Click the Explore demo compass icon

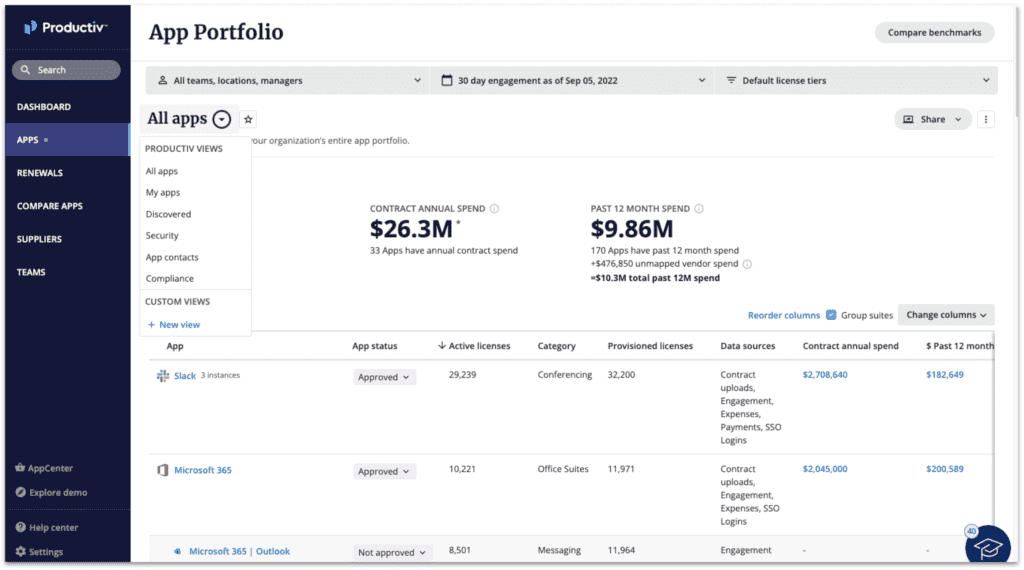click(21, 492)
